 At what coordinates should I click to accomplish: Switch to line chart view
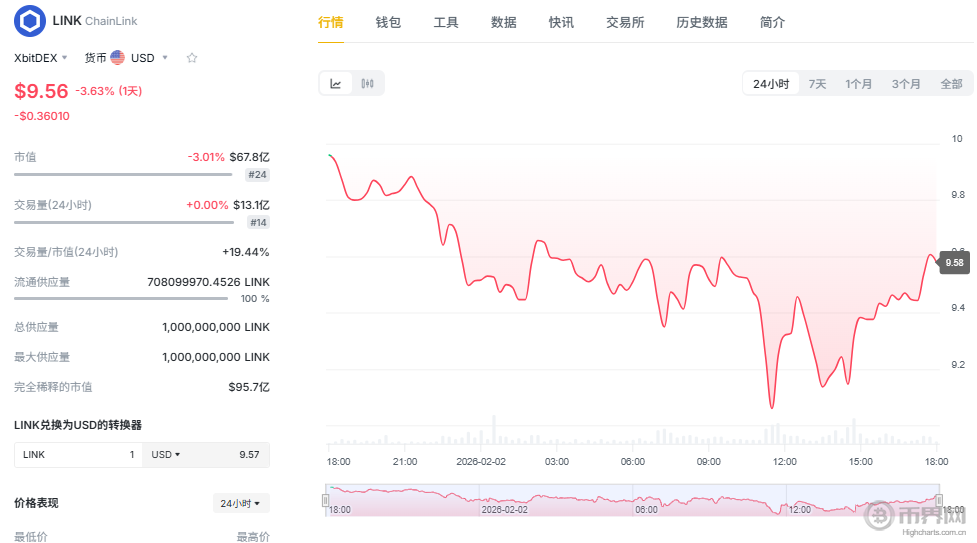336,84
